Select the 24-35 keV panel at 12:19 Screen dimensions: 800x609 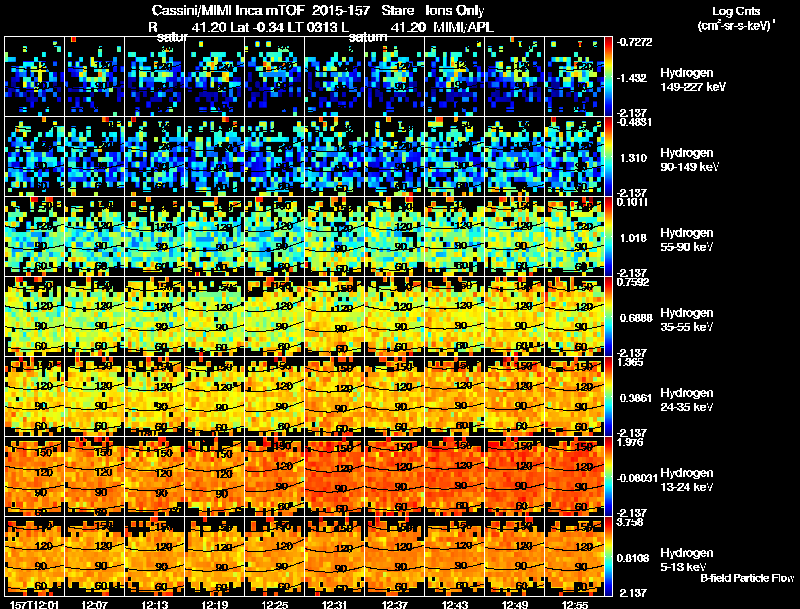click(x=214, y=397)
